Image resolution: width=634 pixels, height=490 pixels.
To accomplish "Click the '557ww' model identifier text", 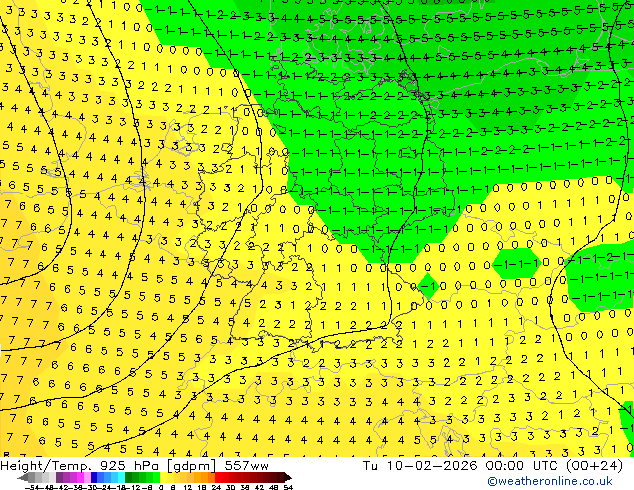I will [246, 466].
